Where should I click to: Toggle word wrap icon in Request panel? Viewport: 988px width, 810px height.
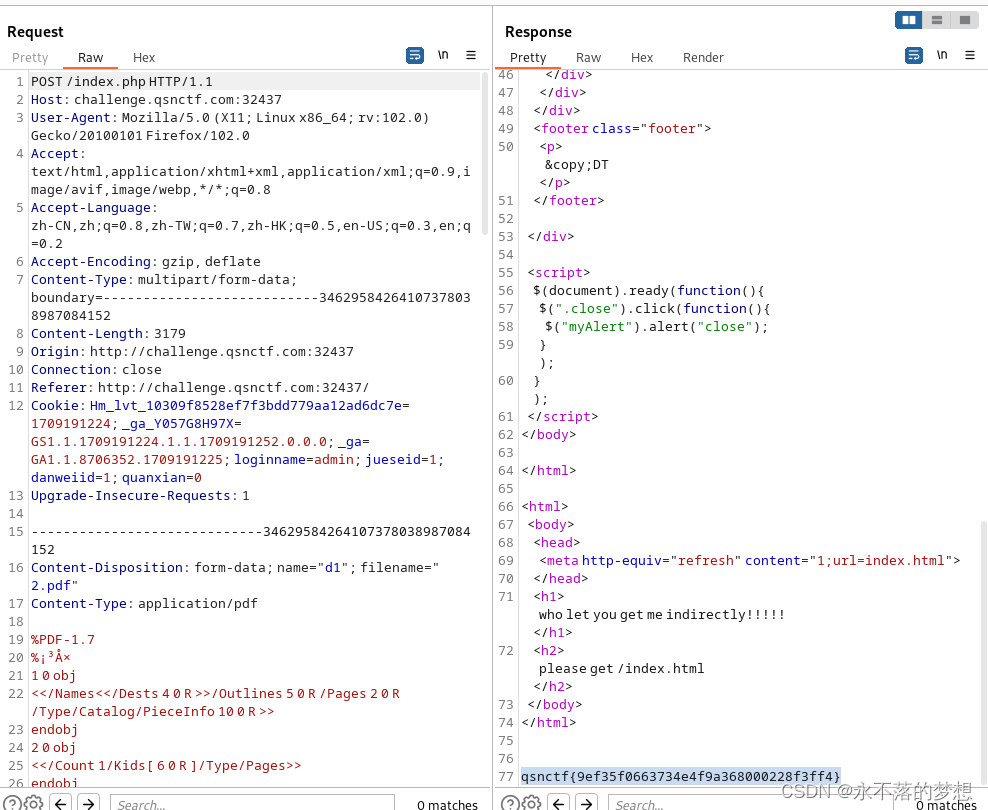point(415,55)
